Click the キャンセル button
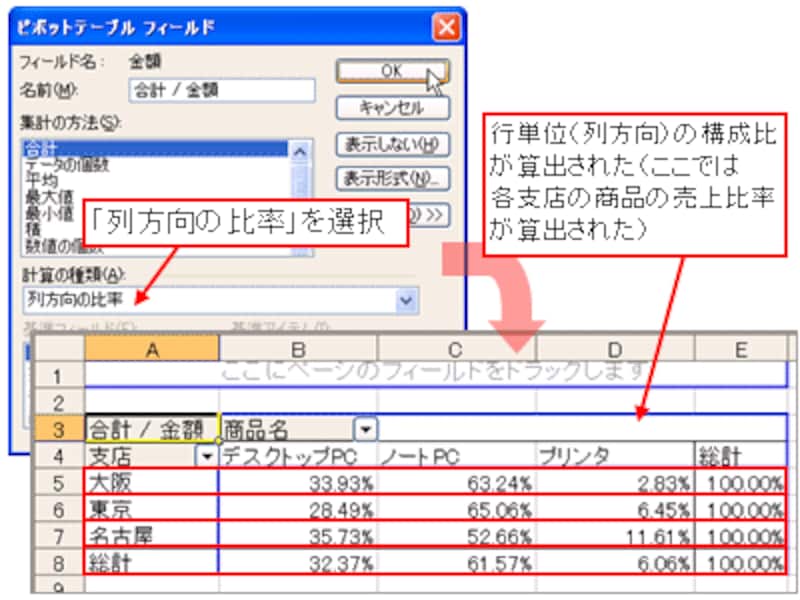 [392, 108]
